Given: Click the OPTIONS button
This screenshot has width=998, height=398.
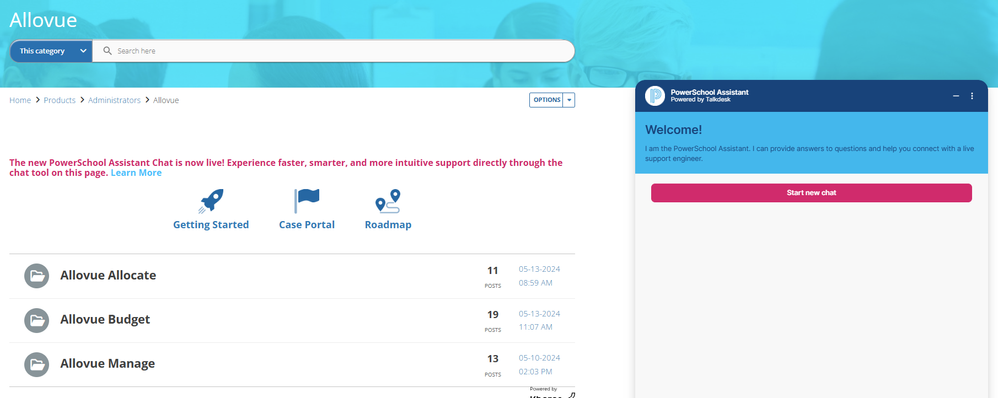Looking at the screenshot, I should 547,100.
